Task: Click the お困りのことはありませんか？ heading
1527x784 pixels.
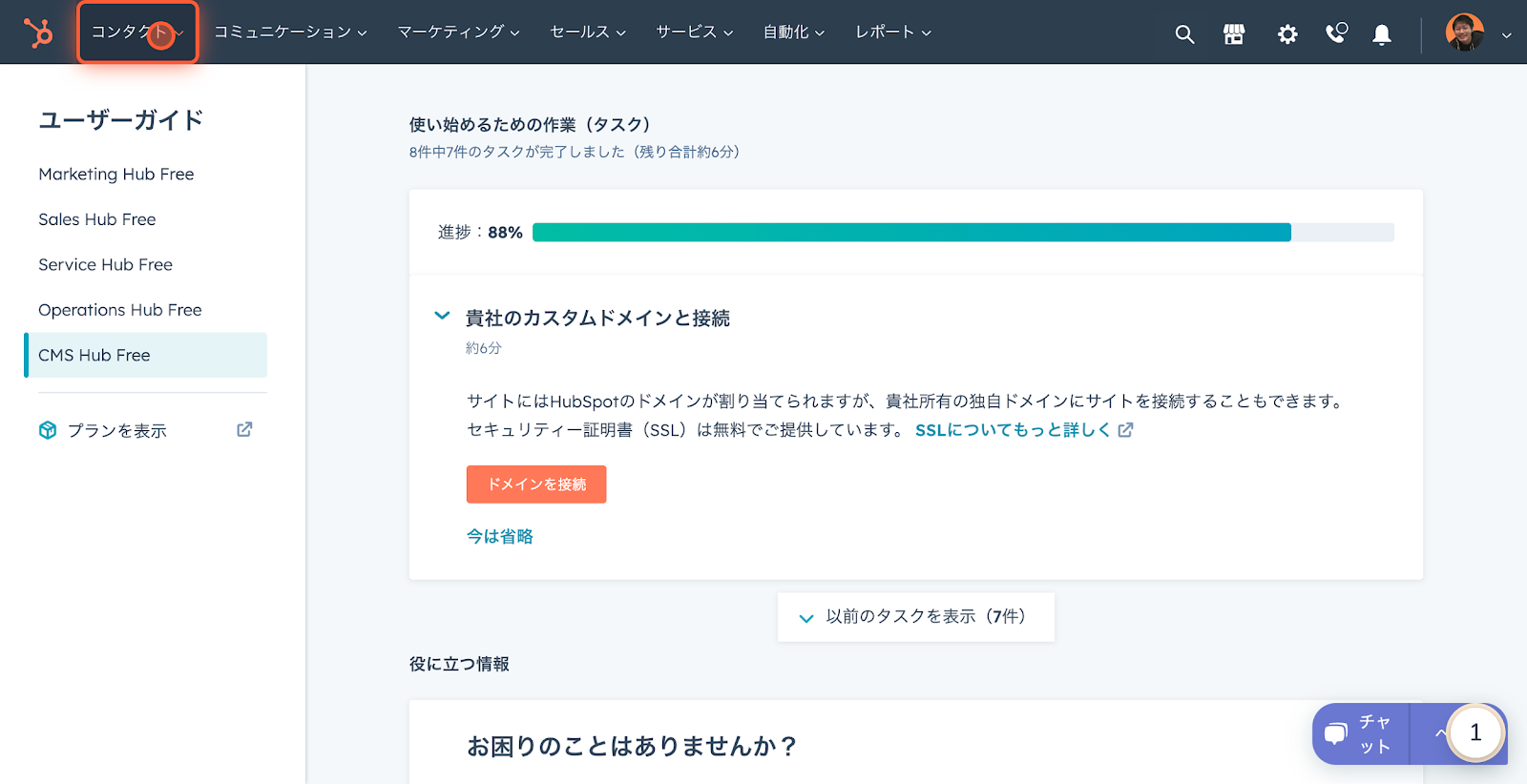Action: pyautogui.click(x=632, y=746)
